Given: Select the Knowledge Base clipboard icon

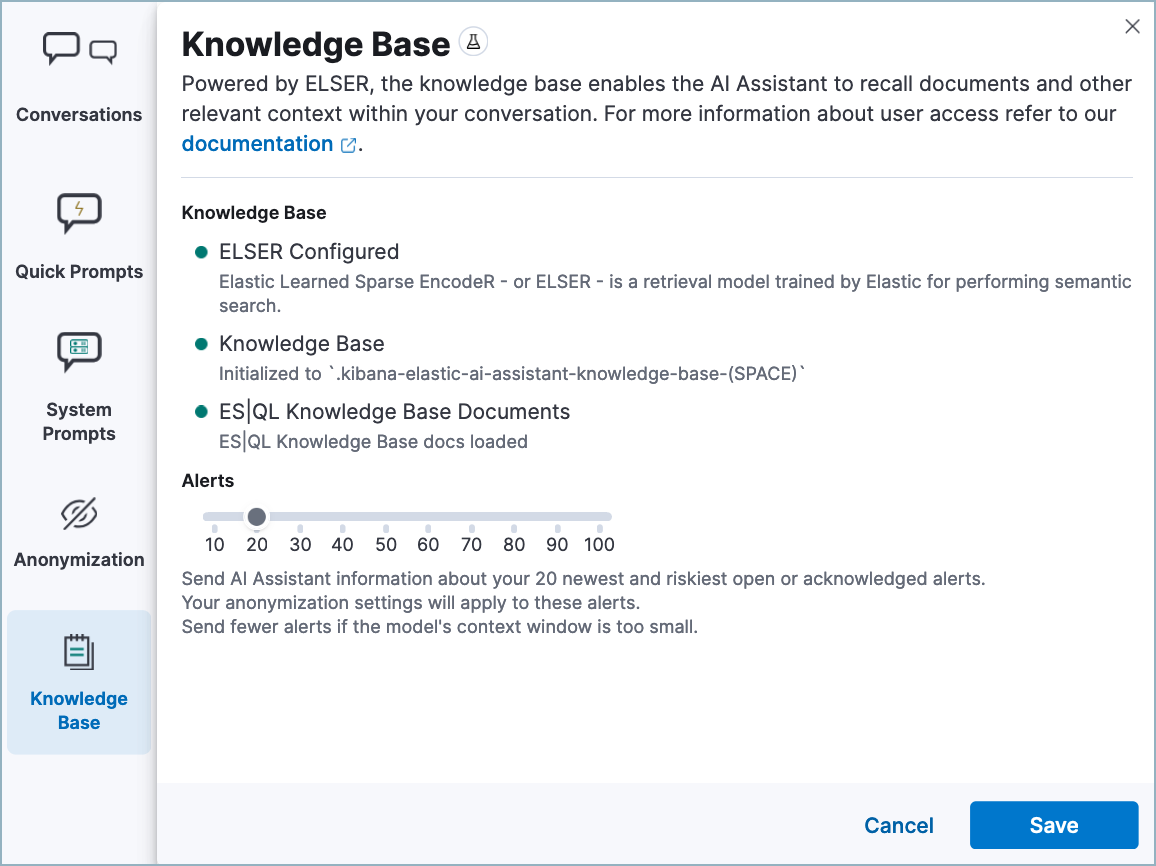Looking at the screenshot, I should click(x=78, y=652).
